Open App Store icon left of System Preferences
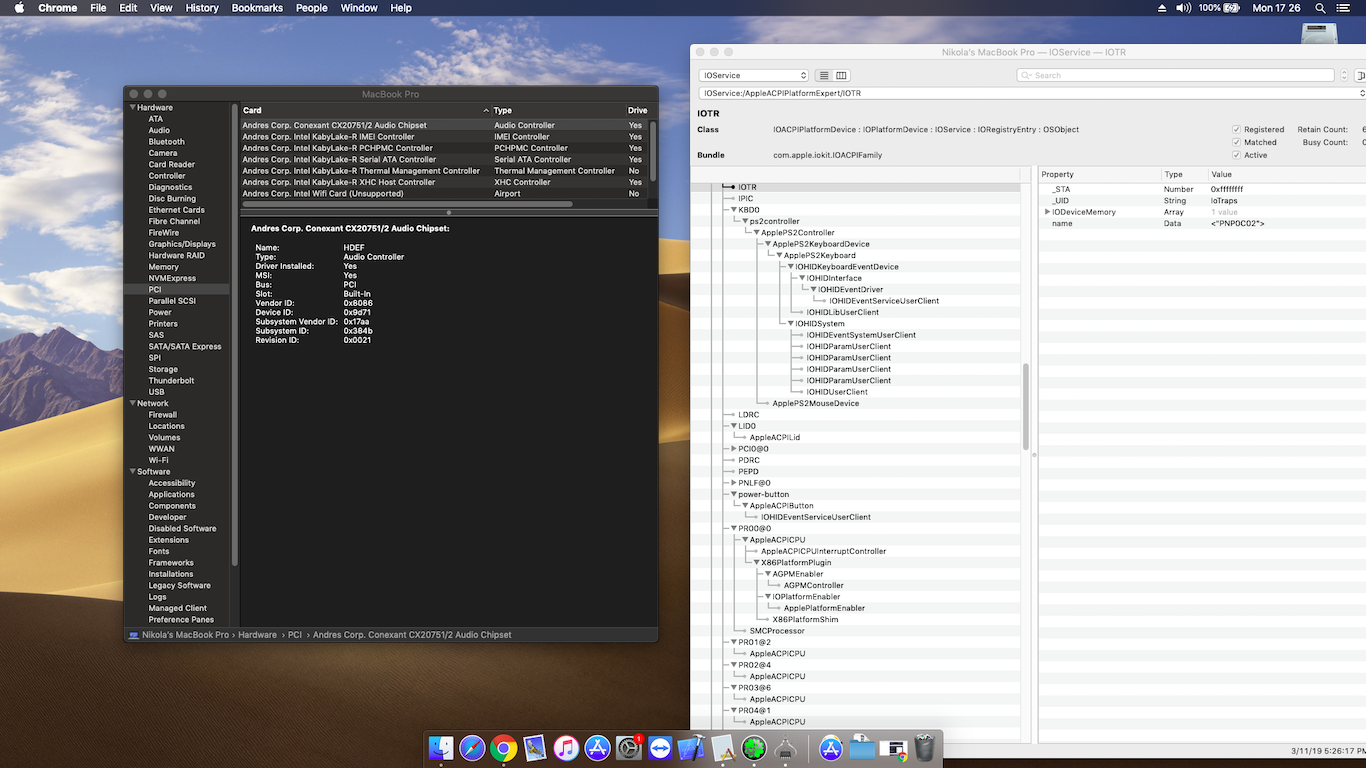 pyautogui.click(x=597, y=747)
